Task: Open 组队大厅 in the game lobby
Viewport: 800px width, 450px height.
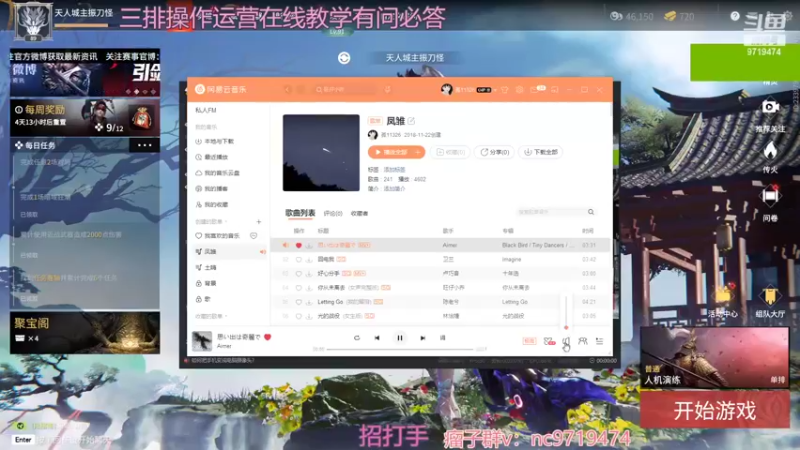Action: [770, 301]
